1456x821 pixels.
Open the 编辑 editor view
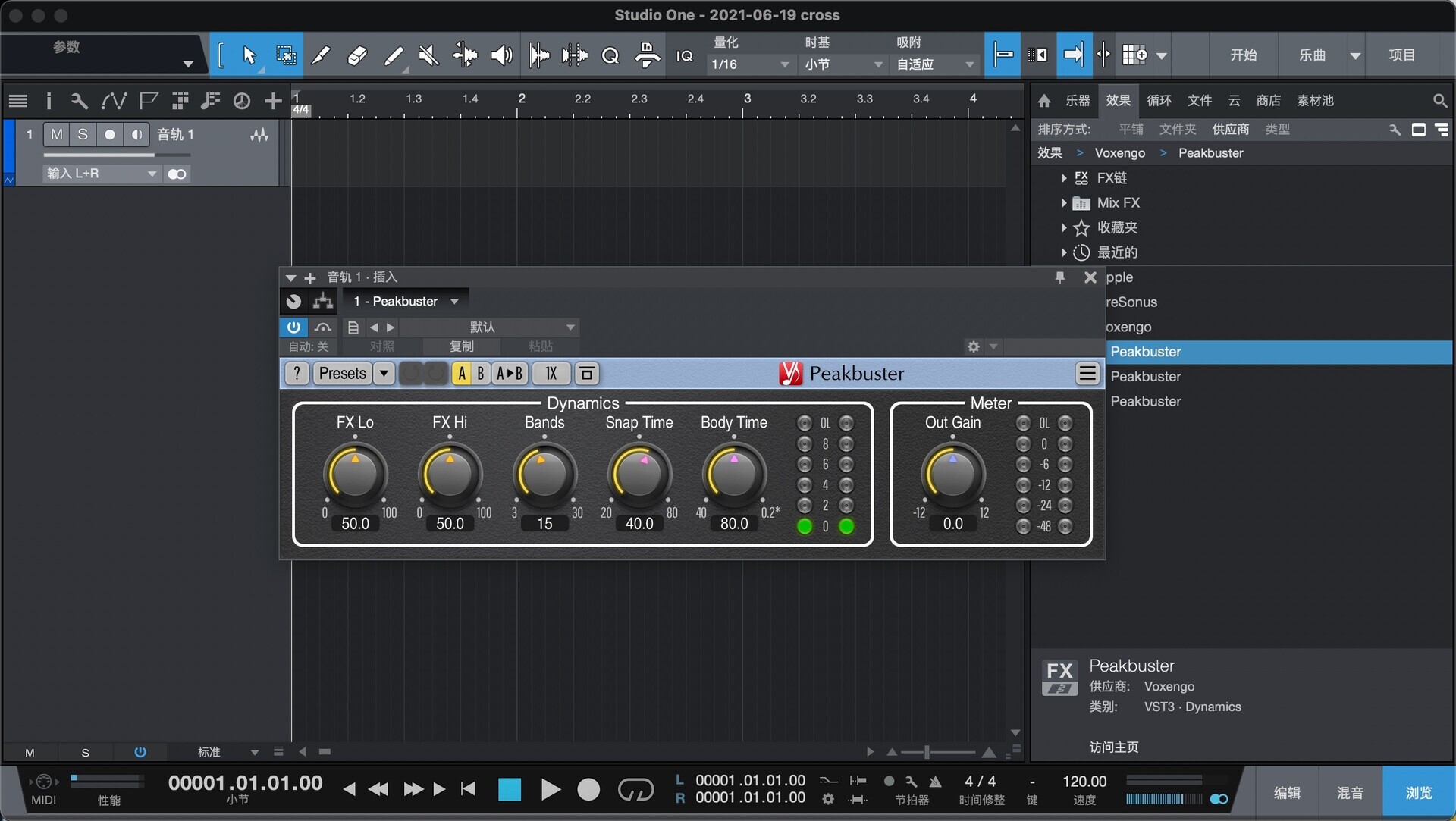1287,792
